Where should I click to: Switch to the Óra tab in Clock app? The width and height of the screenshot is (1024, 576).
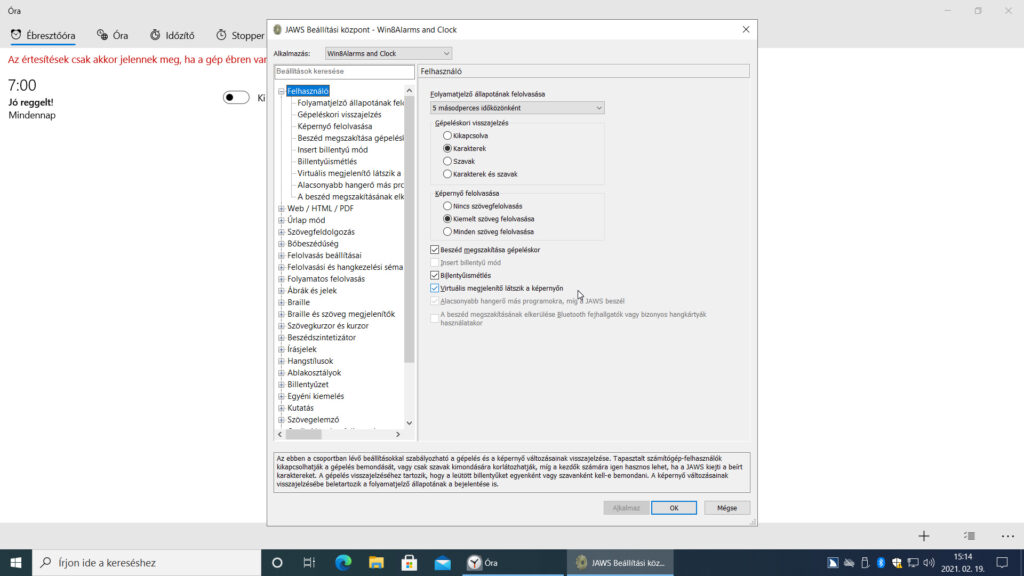[x=113, y=35]
